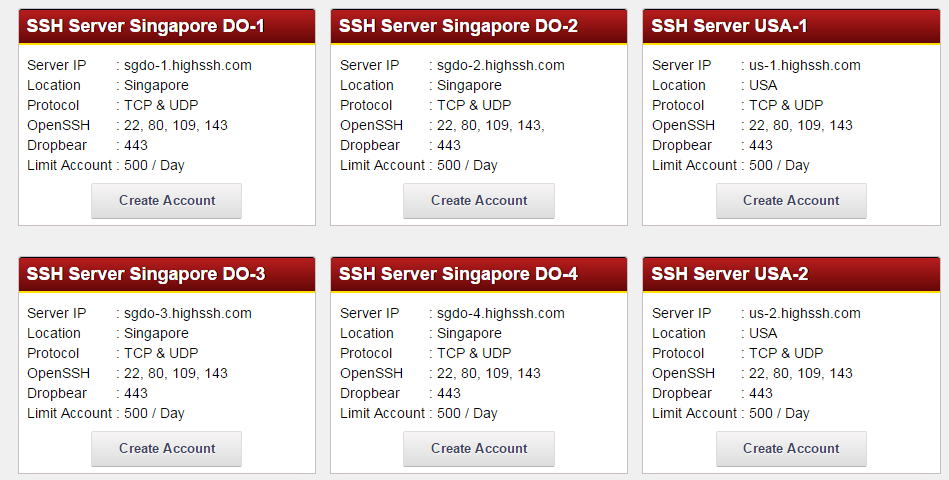Click the sgdo-2.highssh.com server address
Screen dimensions: 949x480
click(x=501, y=65)
